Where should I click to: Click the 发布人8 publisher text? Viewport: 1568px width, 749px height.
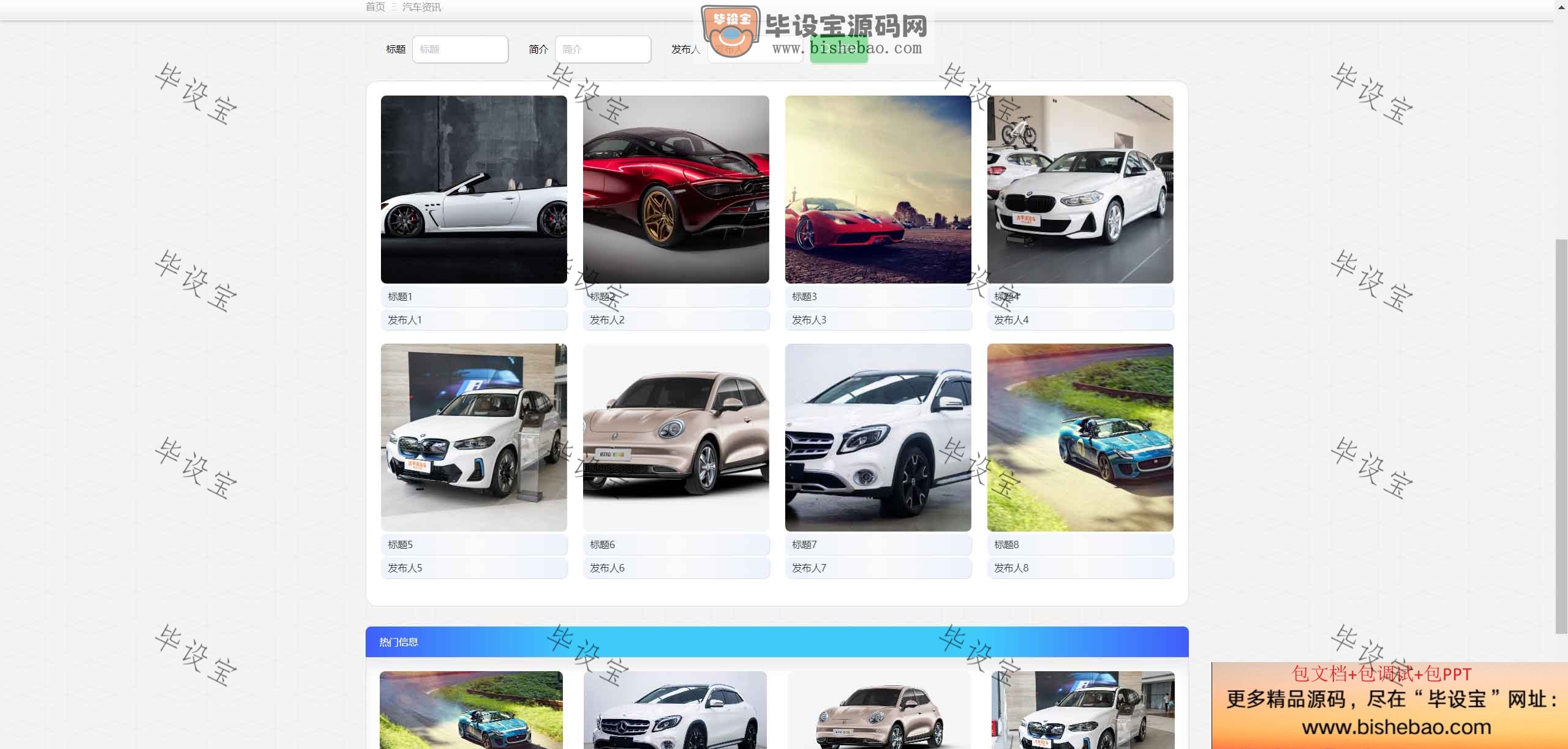1011,568
